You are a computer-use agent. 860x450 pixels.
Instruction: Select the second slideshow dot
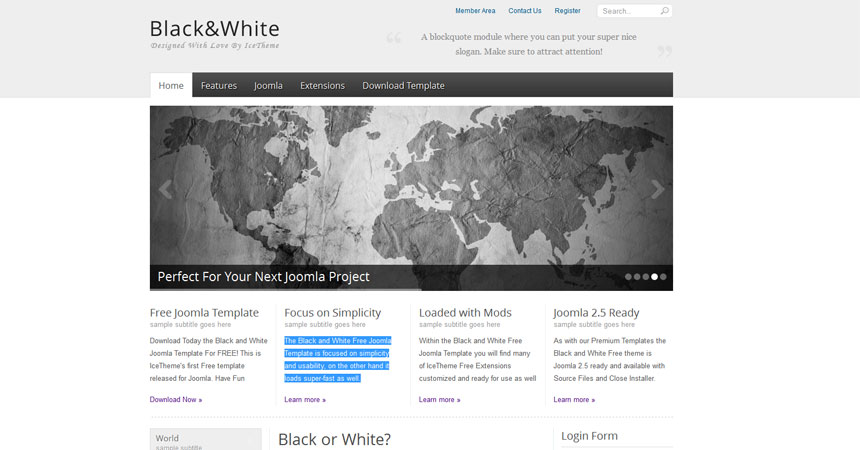tap(637, 277)
